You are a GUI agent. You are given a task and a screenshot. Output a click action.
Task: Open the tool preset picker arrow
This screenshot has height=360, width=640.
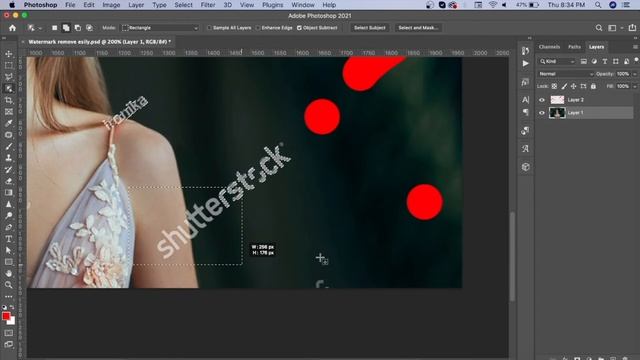point(40,28)
